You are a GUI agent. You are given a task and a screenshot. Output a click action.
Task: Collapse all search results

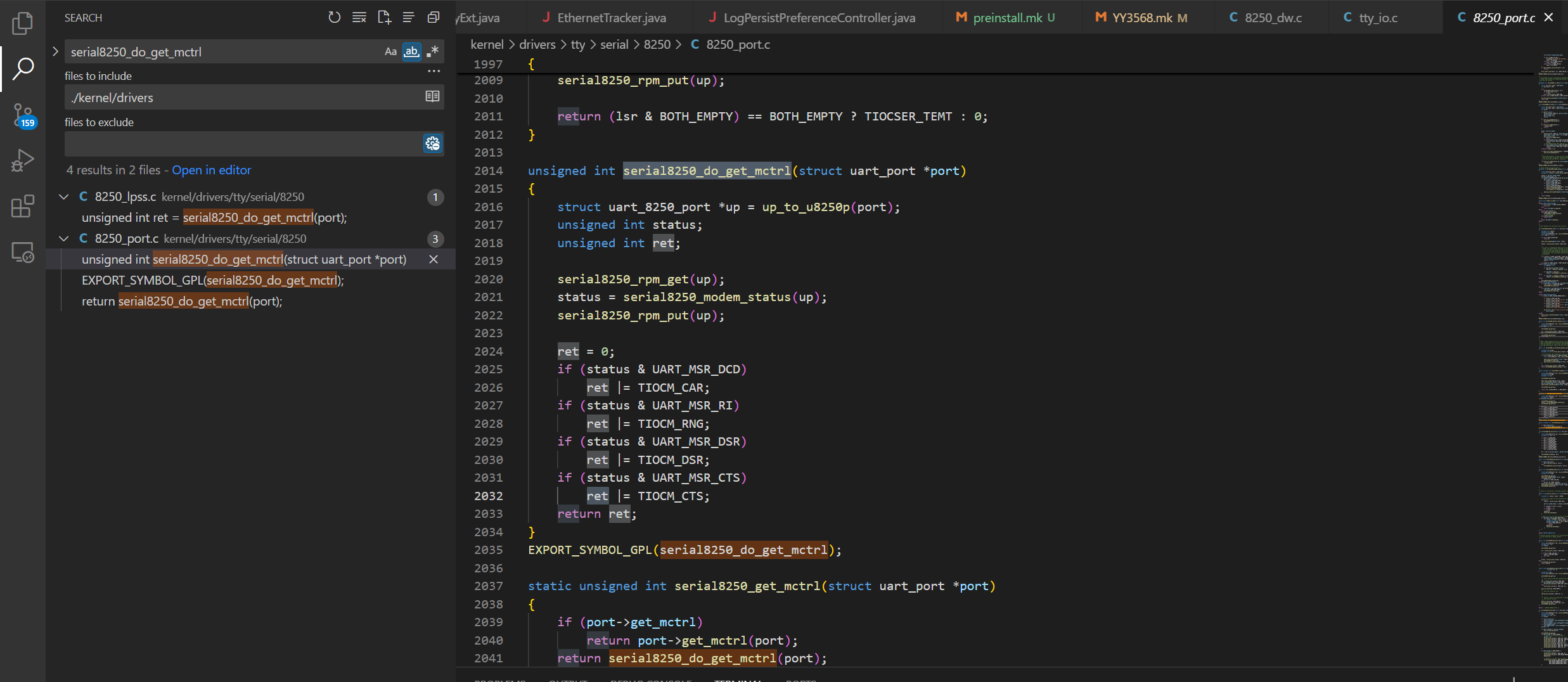tap(434, 18)
